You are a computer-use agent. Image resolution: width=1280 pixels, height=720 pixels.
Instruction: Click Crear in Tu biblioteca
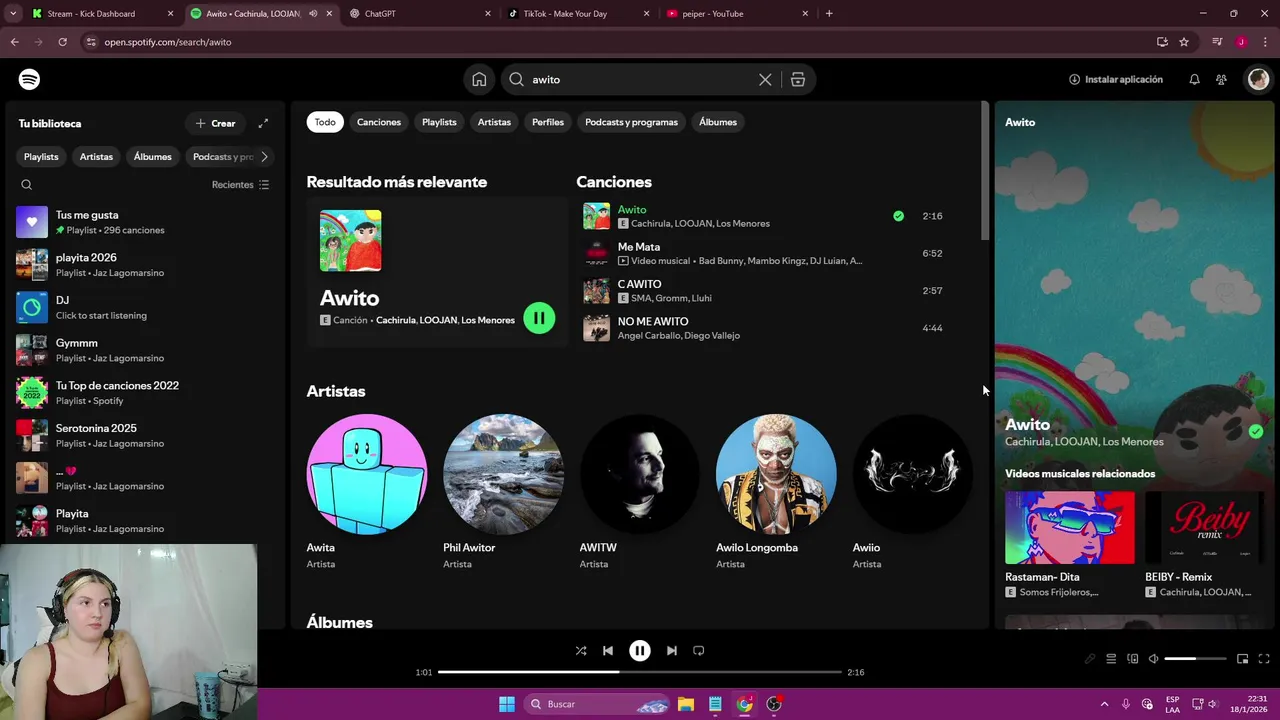coord(216,123)
